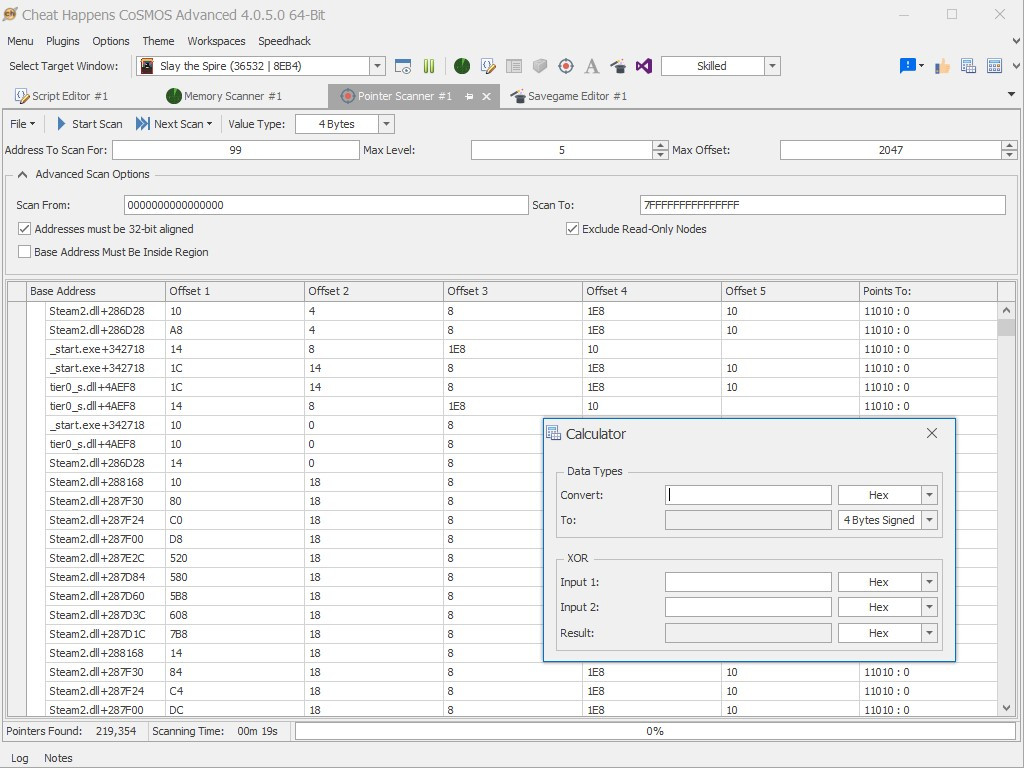Click the letter A text tool icon
This screenshot has height=768, width=1024.
[x=592, y=66]
